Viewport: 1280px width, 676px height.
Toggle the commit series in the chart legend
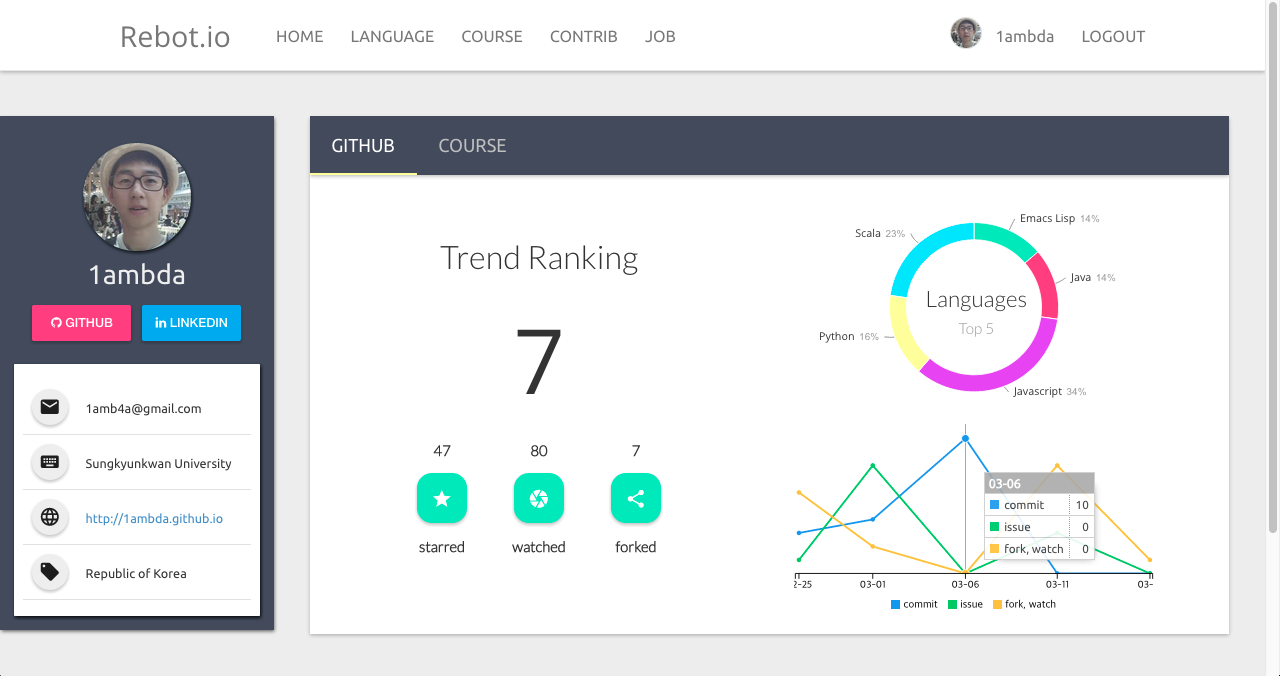pos(914,604)
